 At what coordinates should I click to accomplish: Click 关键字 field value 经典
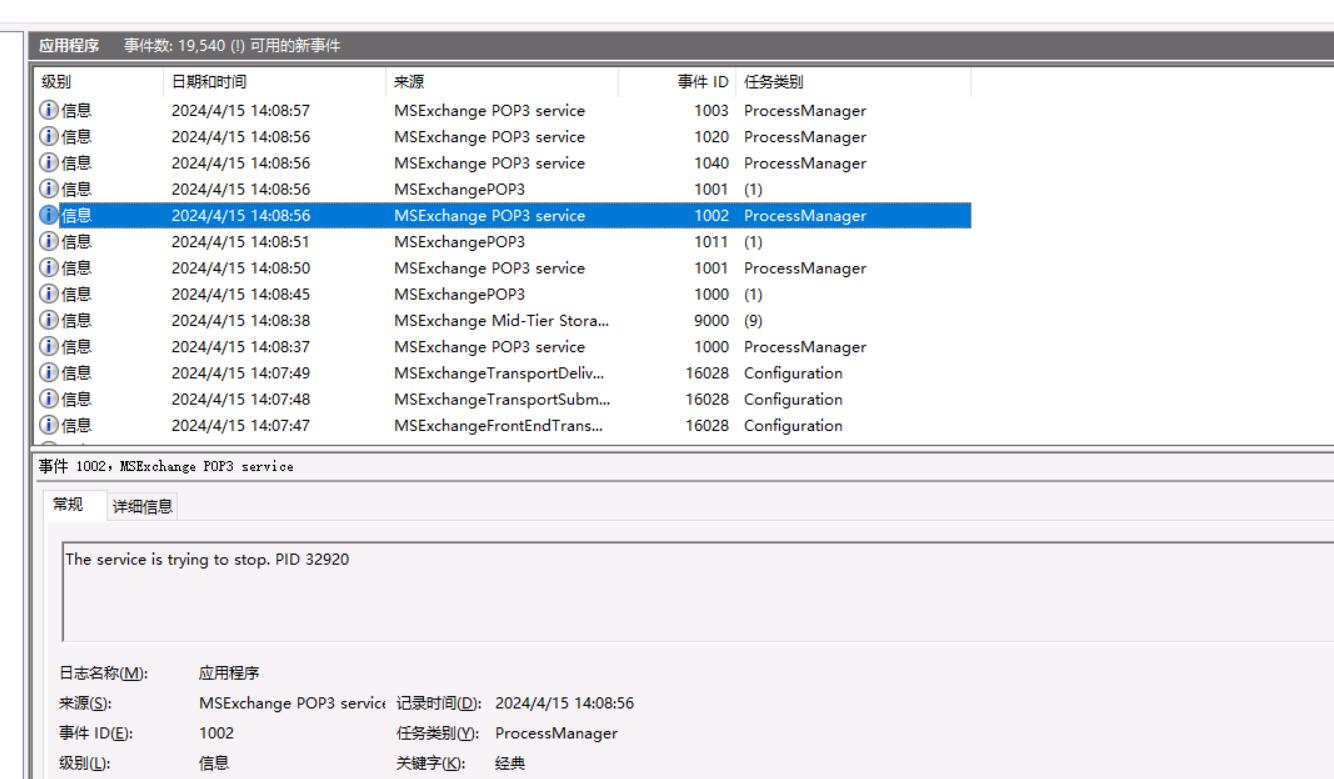(509, 764)
